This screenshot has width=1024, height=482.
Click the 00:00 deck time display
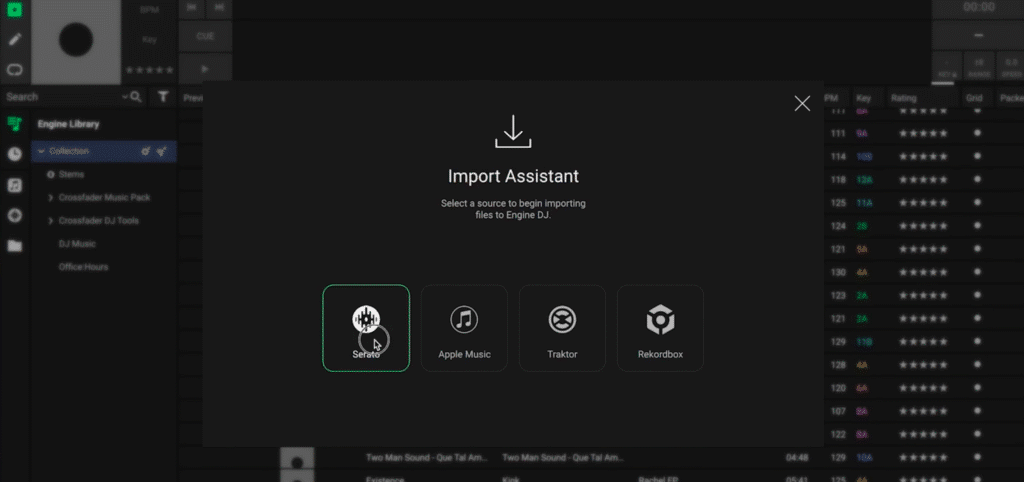coord(978,7)
